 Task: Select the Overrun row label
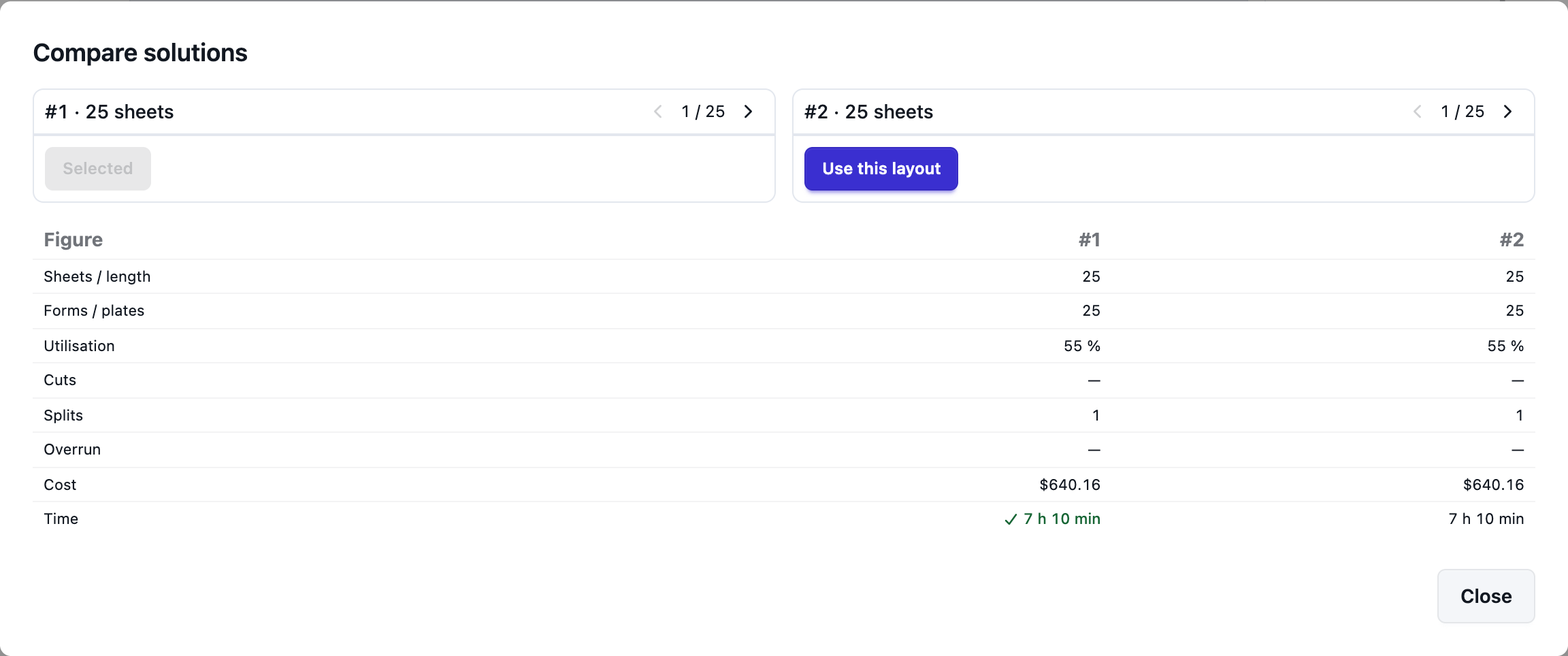click(x=72, y=450)
